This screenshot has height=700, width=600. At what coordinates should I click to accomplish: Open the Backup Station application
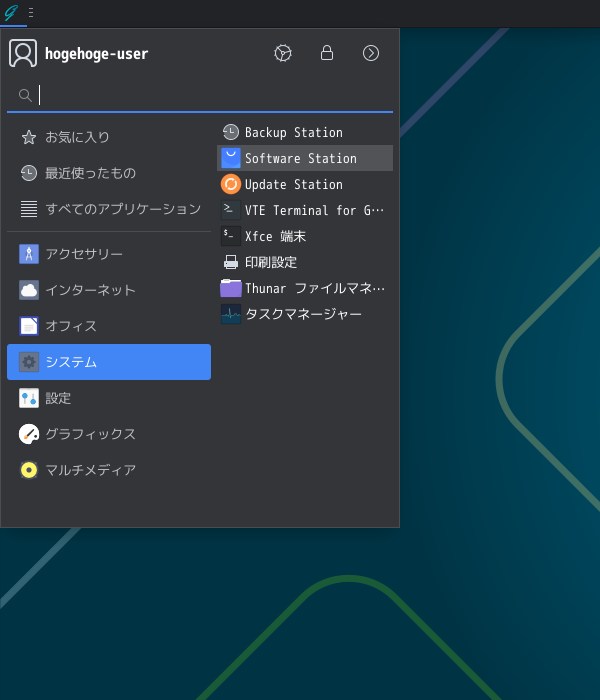coord(305,132)
